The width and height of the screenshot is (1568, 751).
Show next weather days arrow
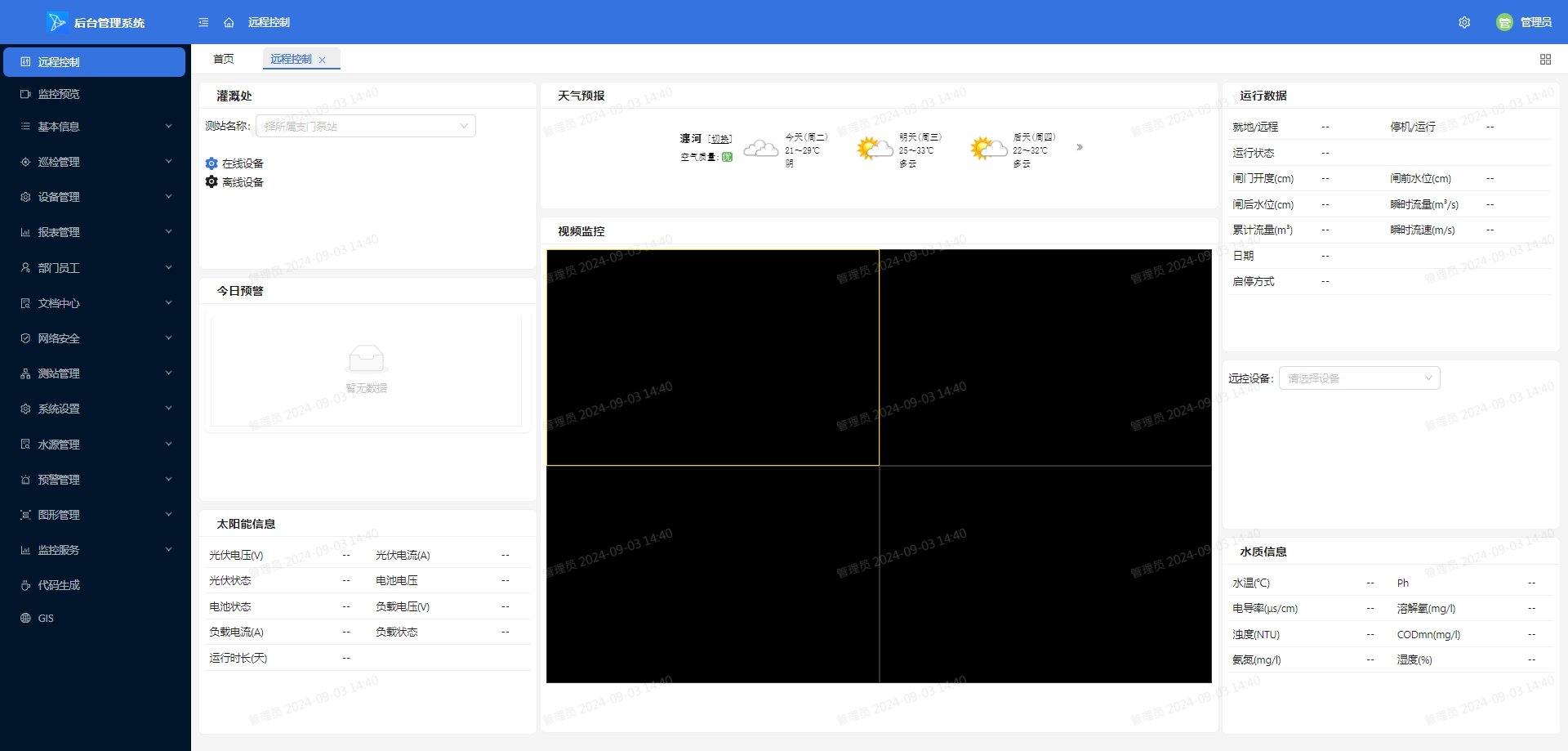coord(1080,147)
